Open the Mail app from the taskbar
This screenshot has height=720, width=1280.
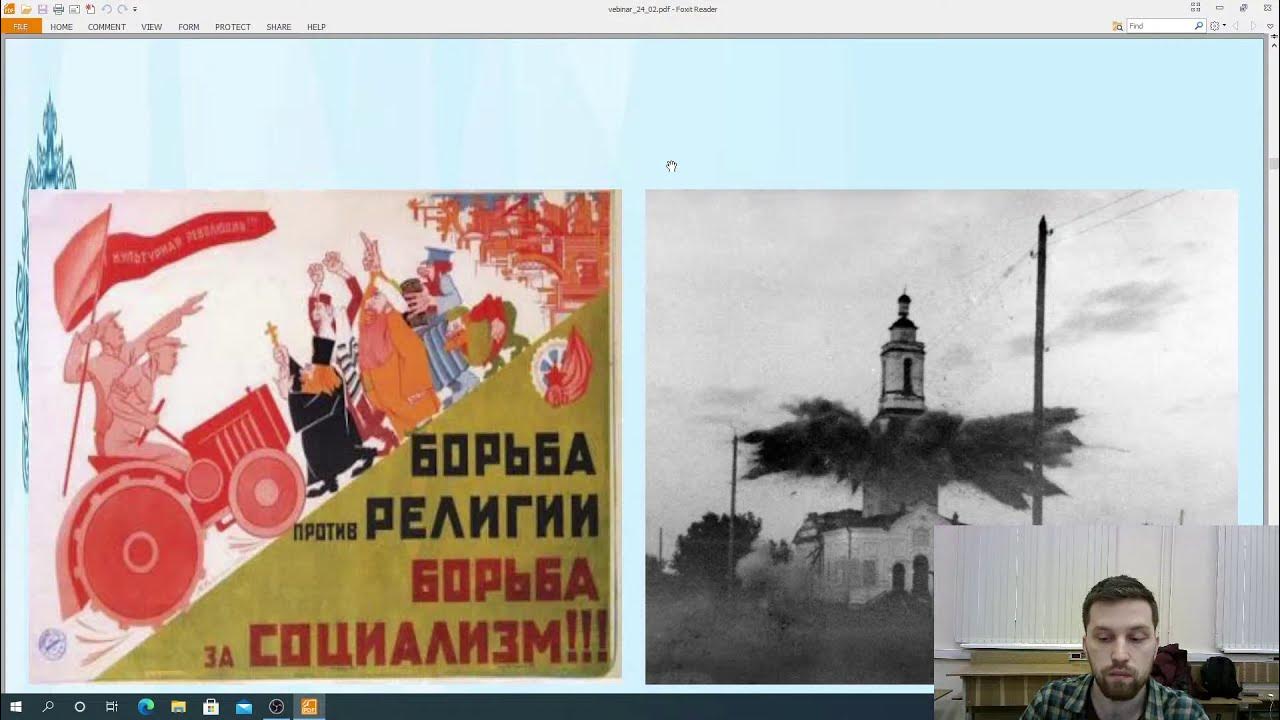(x=244, y=707)
